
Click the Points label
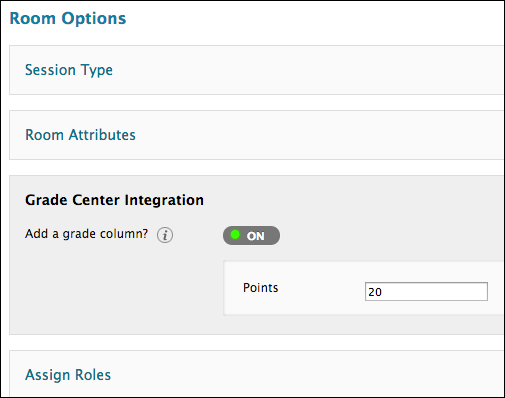pos(260,288)
